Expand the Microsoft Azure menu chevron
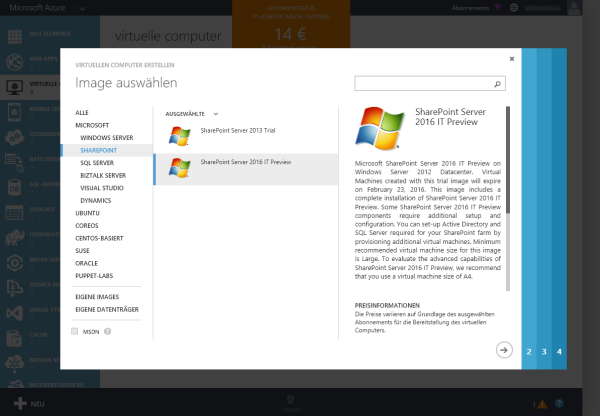600x416 pixels. coord(82,8)
